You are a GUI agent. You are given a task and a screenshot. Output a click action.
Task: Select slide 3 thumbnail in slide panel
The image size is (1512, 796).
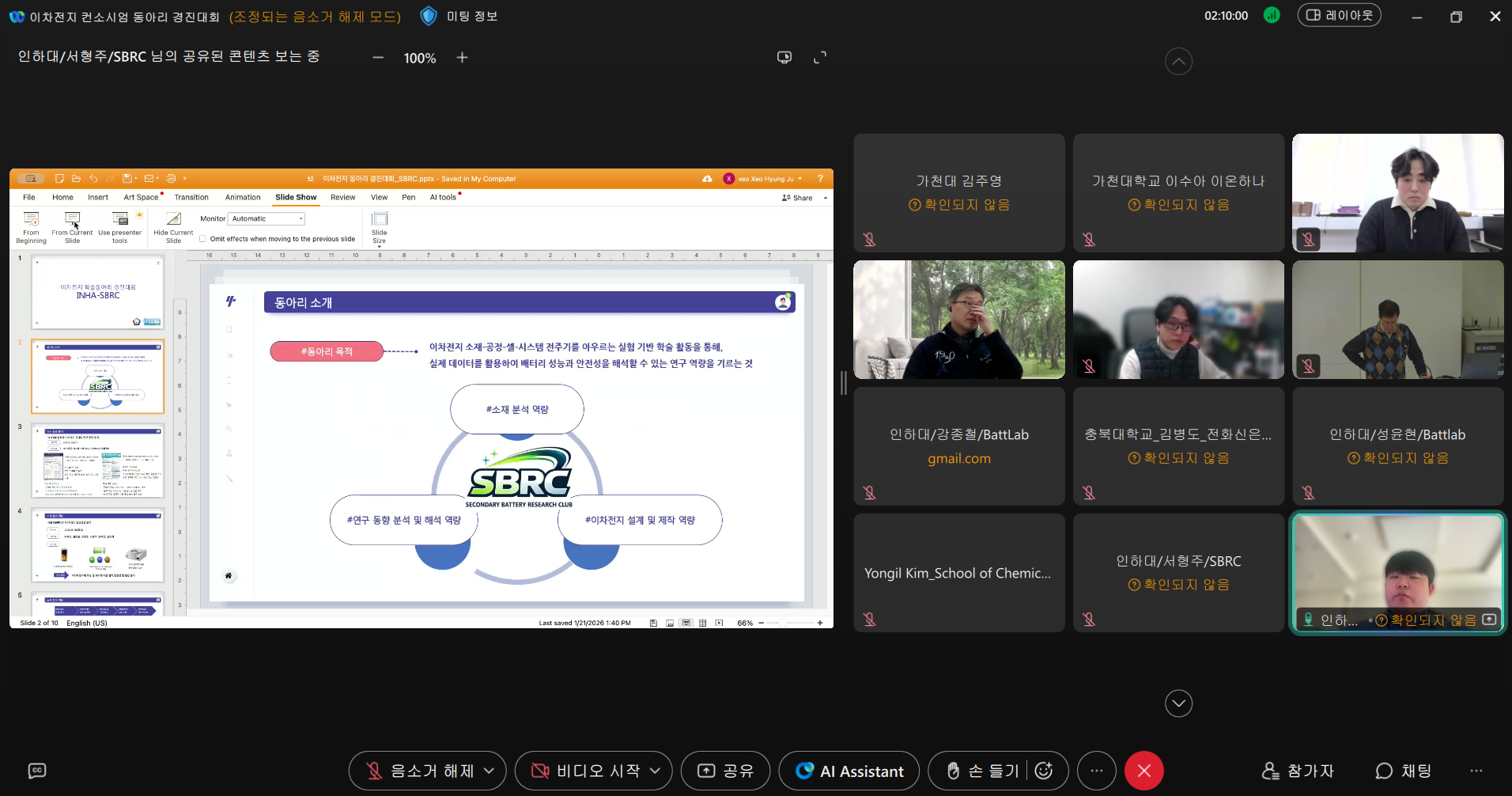pyautogui.click(x=97, y=460)
